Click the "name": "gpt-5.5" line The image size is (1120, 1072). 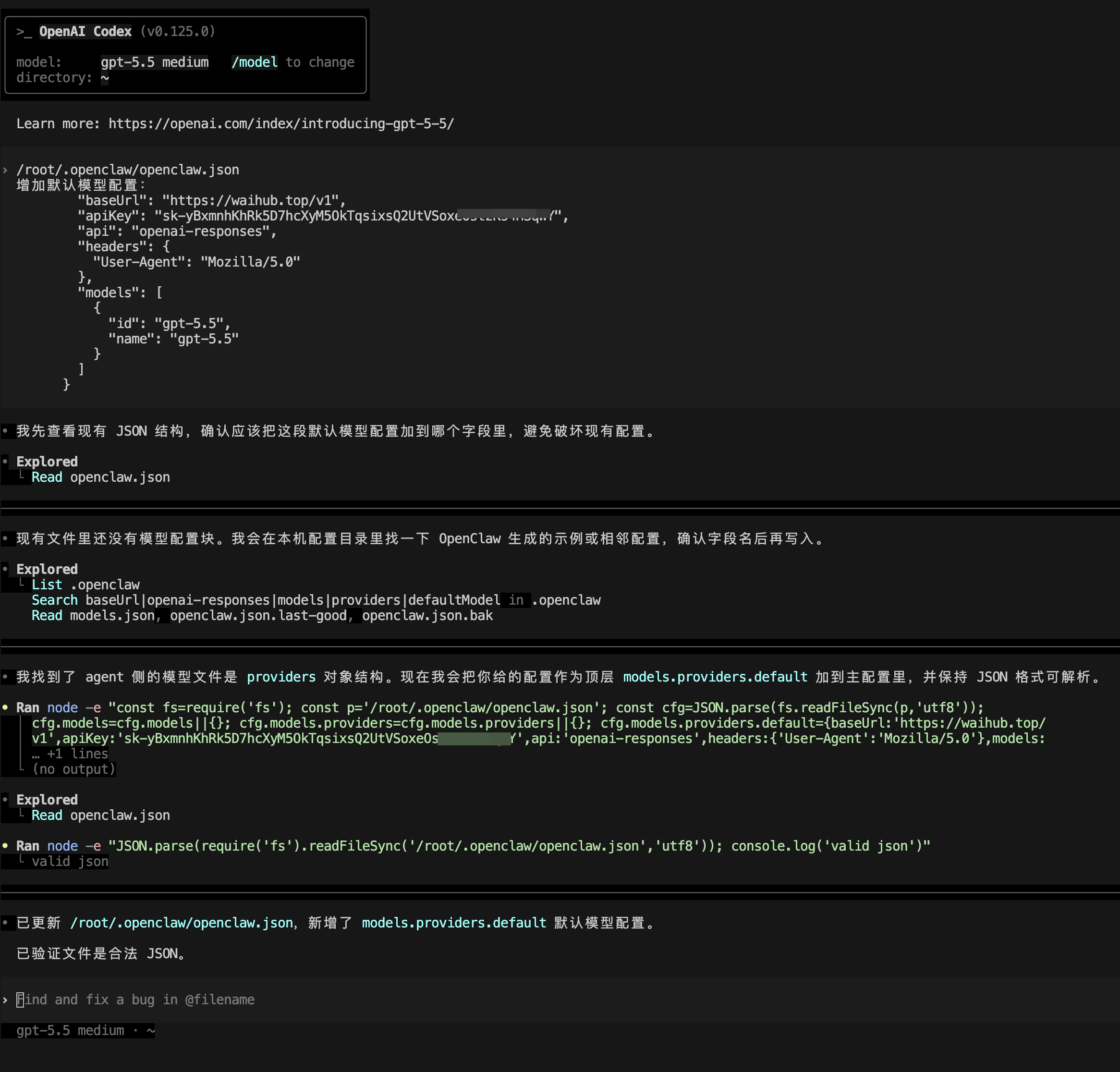pyautogui.click(x=174, y=339)
